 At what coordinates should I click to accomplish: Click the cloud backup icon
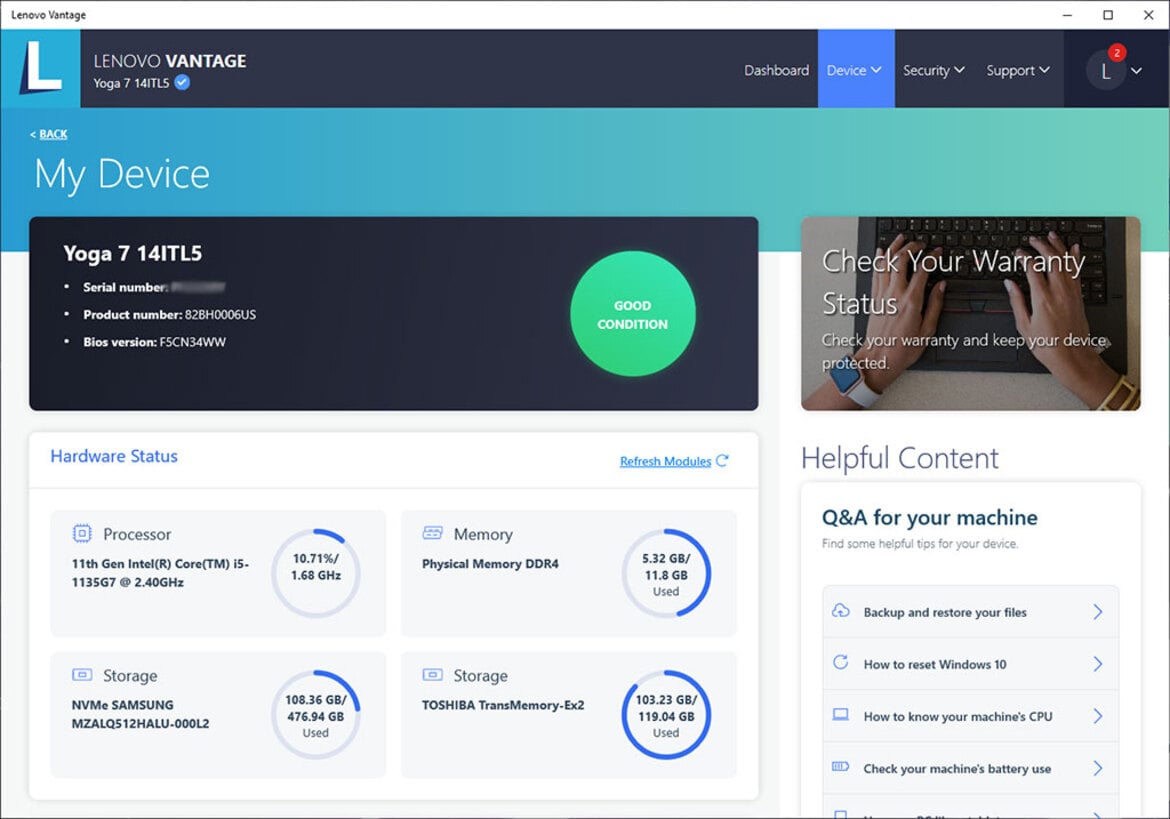pos(841,611)
